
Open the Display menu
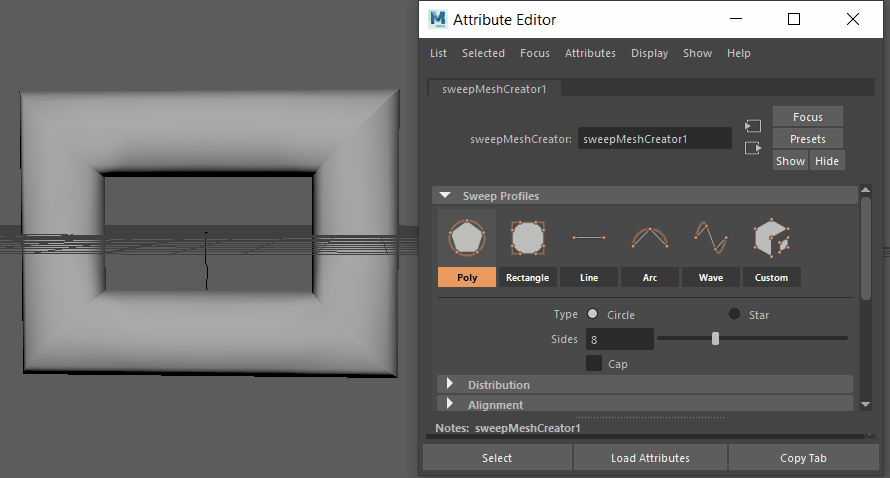tap(649, 53)
